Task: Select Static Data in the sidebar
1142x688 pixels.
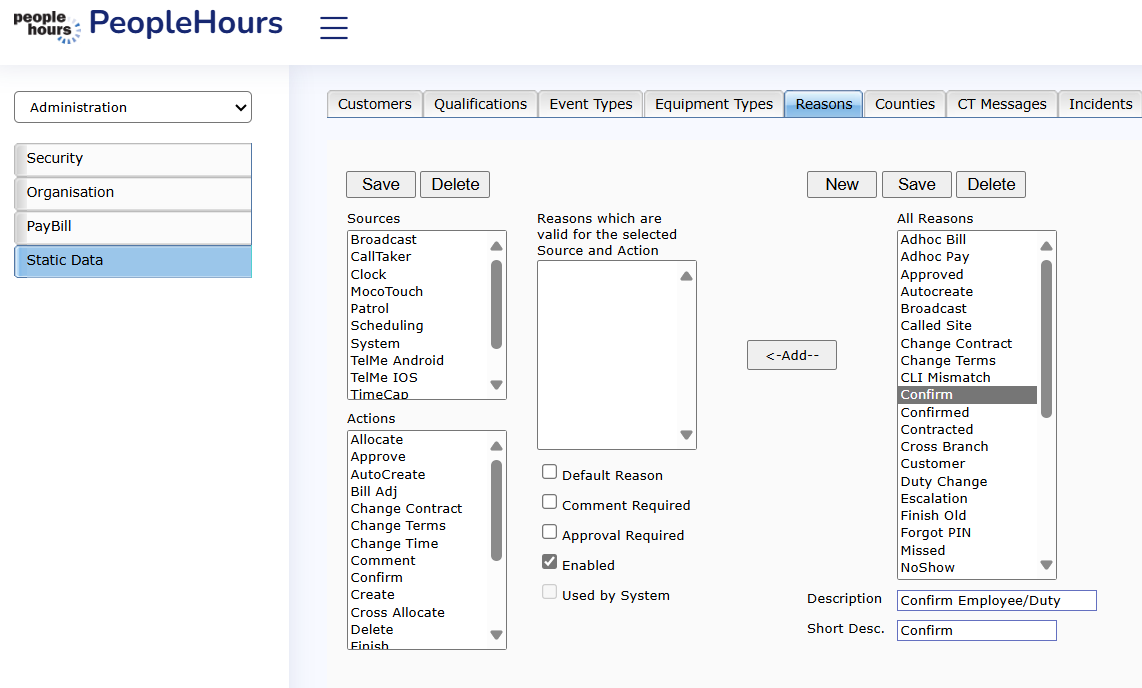Action: point(133,260)
